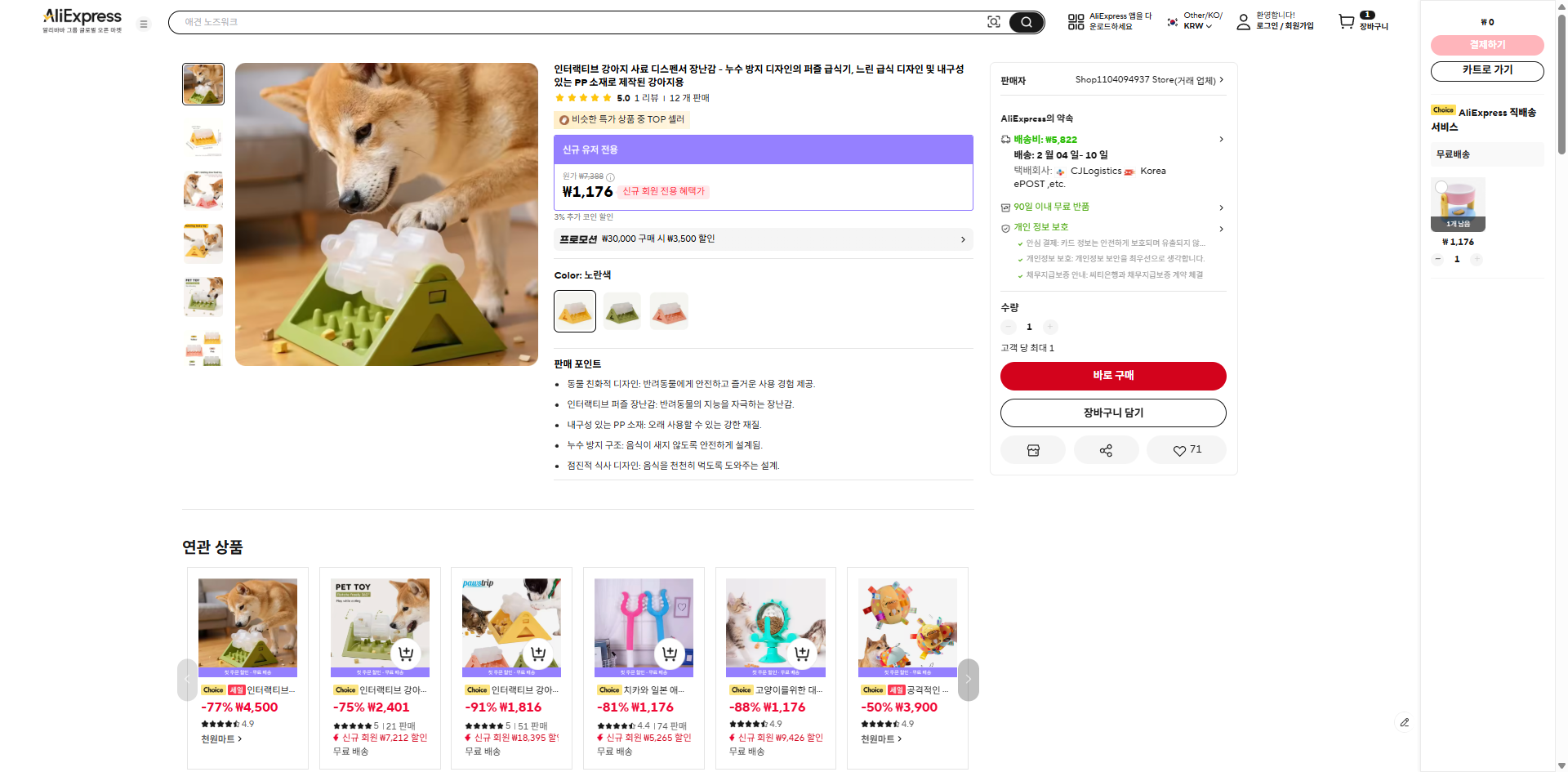Screen dimensions: 1568x772
Task: Increase quantity with the plus stepper
Action: 1051,327
